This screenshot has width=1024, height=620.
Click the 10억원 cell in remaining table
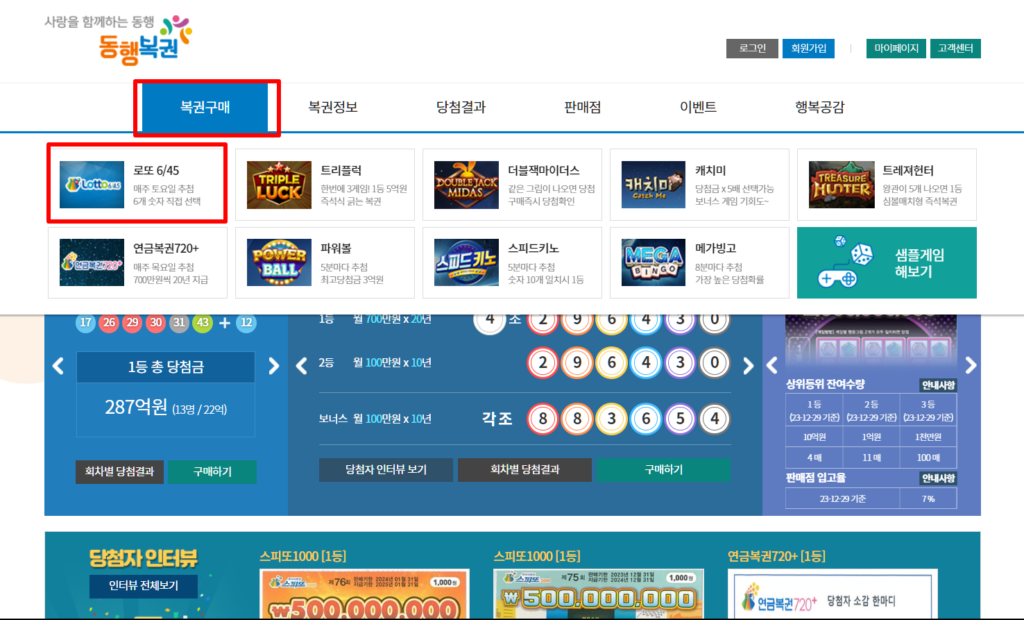click(x=814, y=437)
